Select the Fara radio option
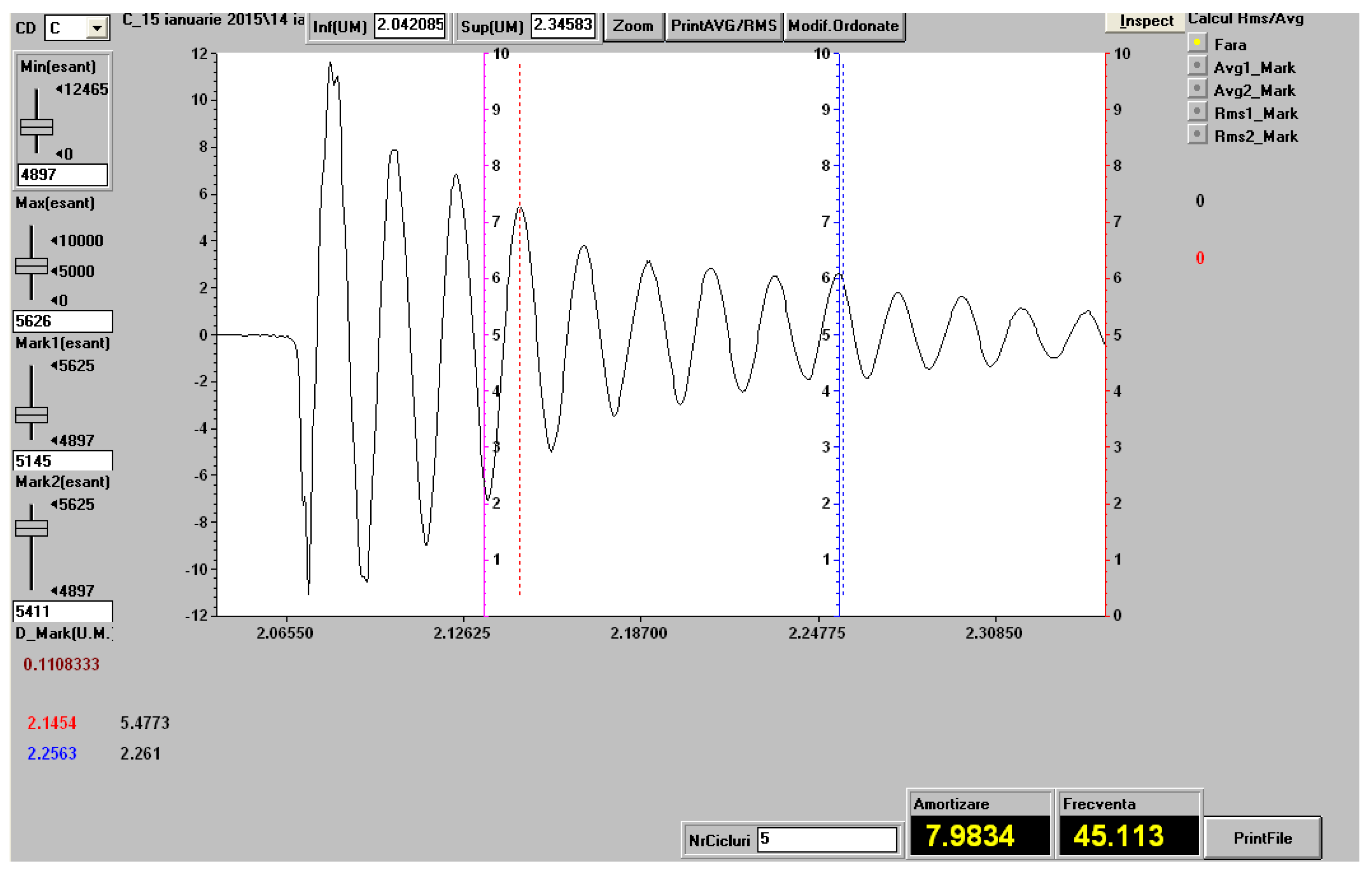This screenshot has height=872, width=1372. click(1196, 43)
